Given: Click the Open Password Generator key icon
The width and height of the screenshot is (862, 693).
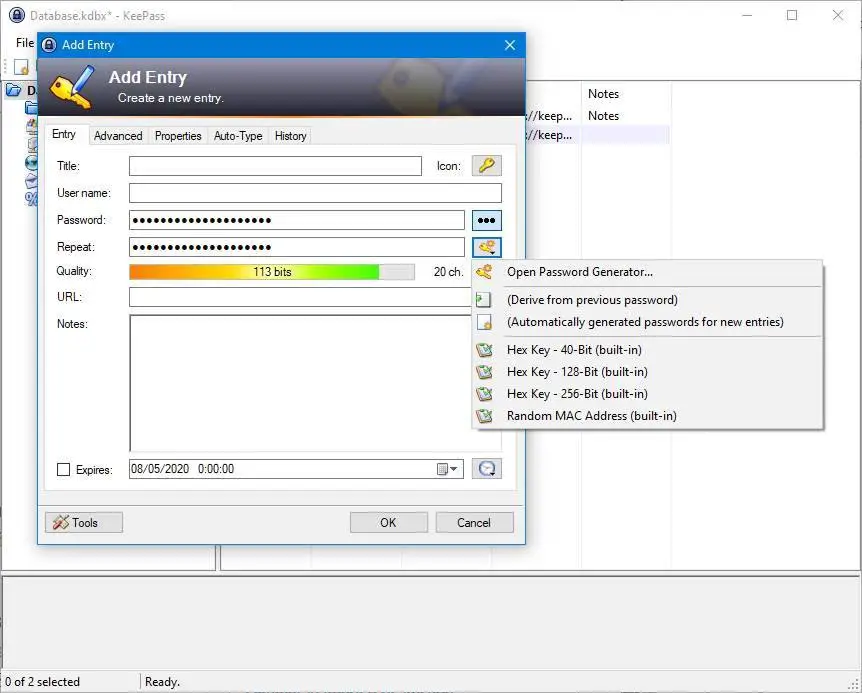Looking at the screenshot, I should [484, 271].
